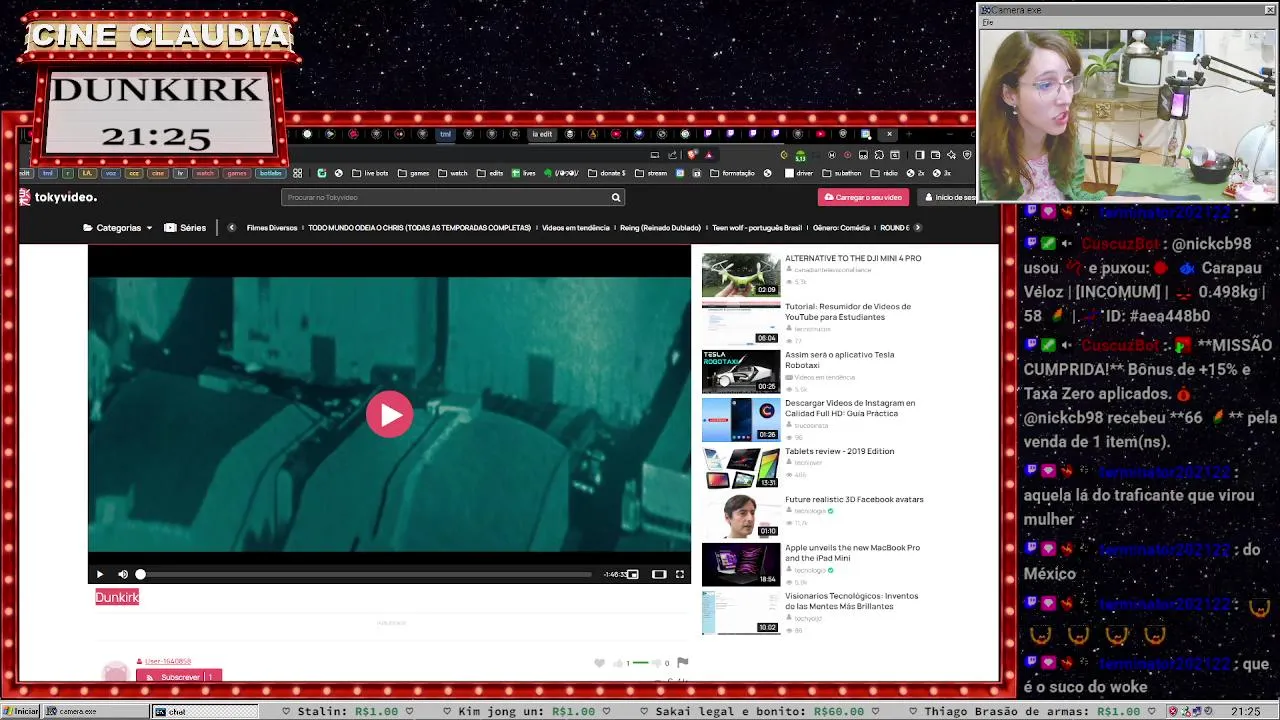Click 'Carregar o seu vídeo' button

coord(863,197)
